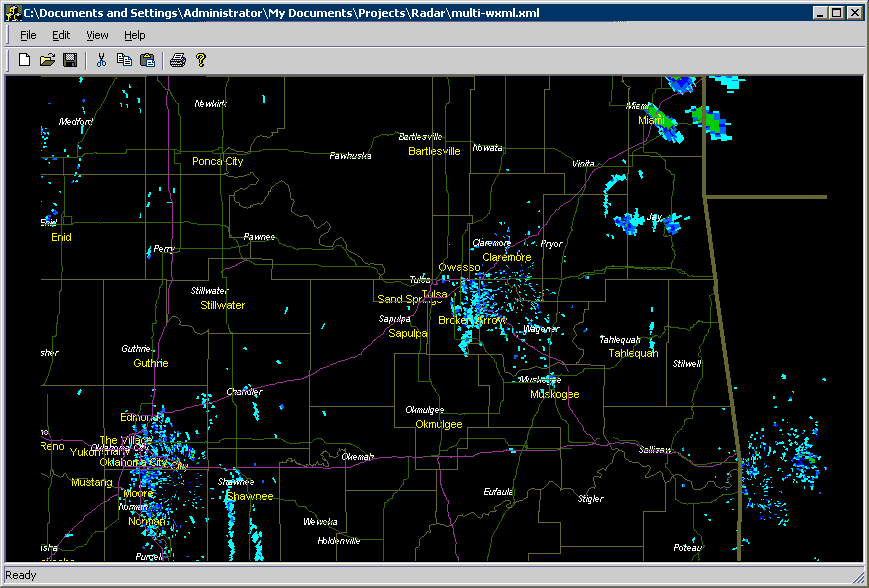Screen dimensions: 869x588
Task: Create a new document with the New icon
Action: (22, 59)
